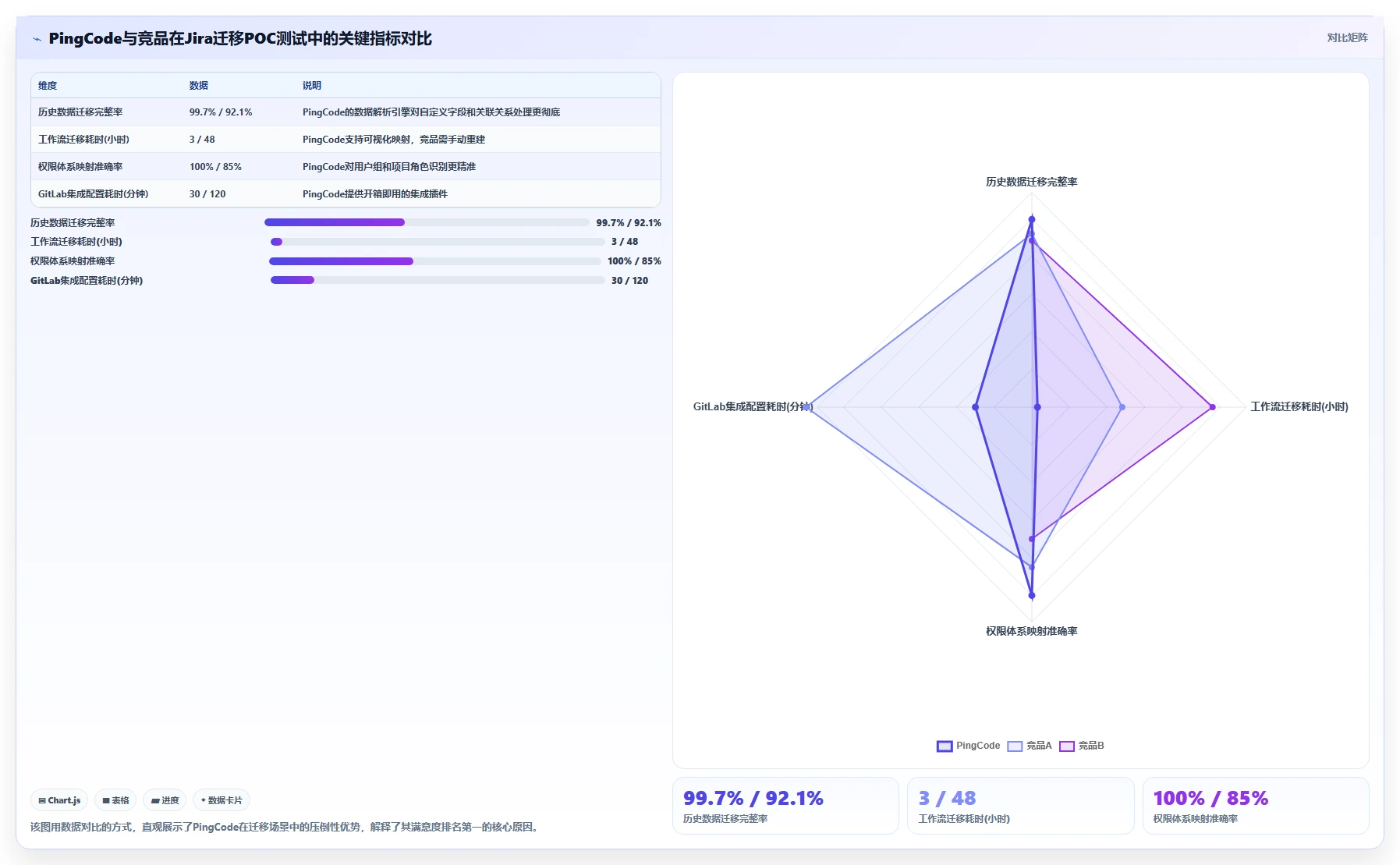Click the 历史数据迁移完整率 progress bar

tap(427, 222)
